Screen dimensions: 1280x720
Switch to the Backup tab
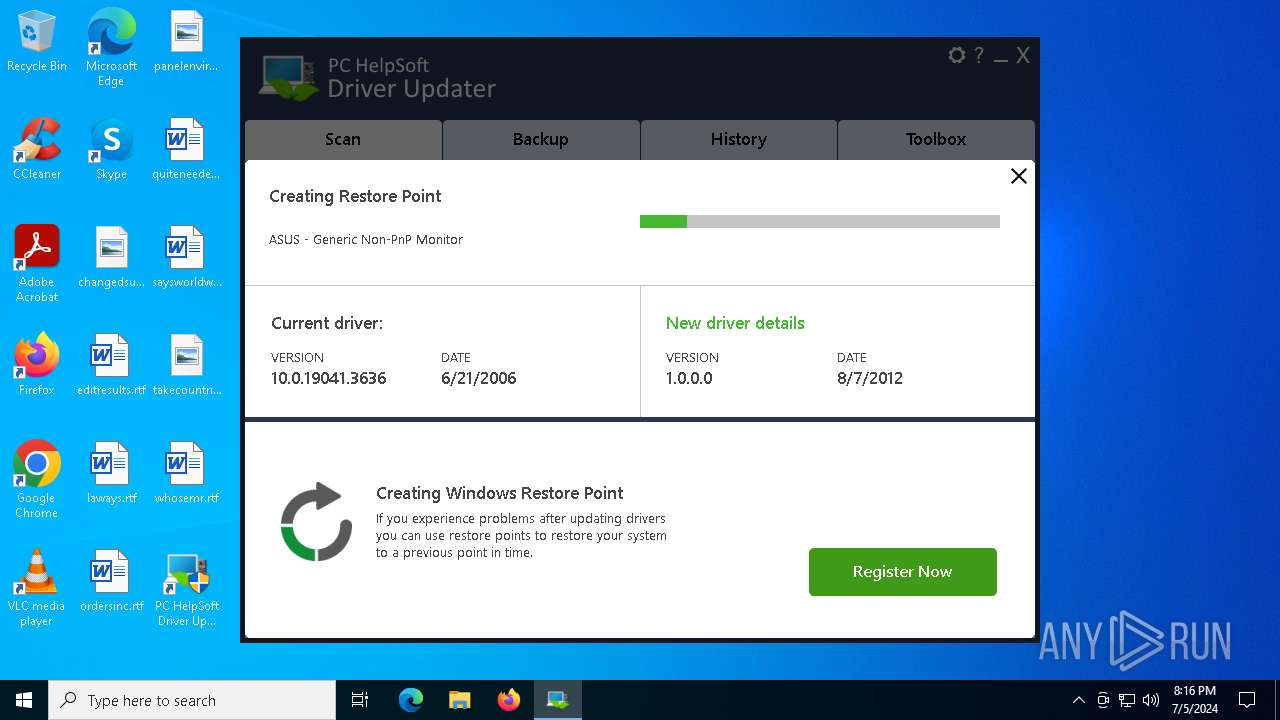click(541, 140)
